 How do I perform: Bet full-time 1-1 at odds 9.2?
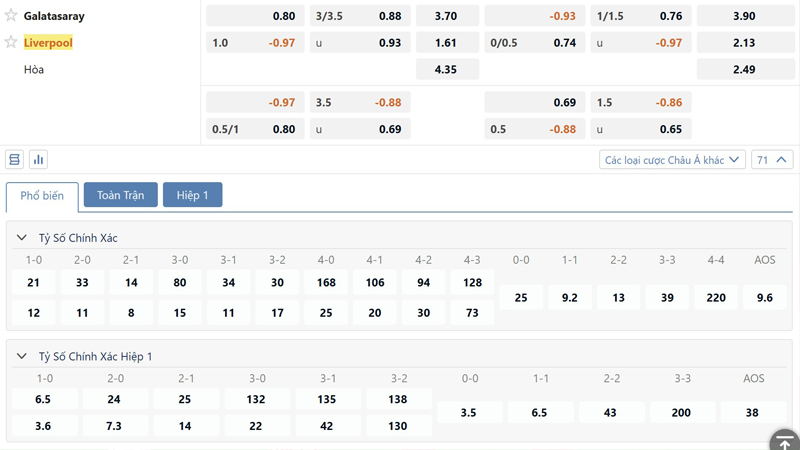570,297
